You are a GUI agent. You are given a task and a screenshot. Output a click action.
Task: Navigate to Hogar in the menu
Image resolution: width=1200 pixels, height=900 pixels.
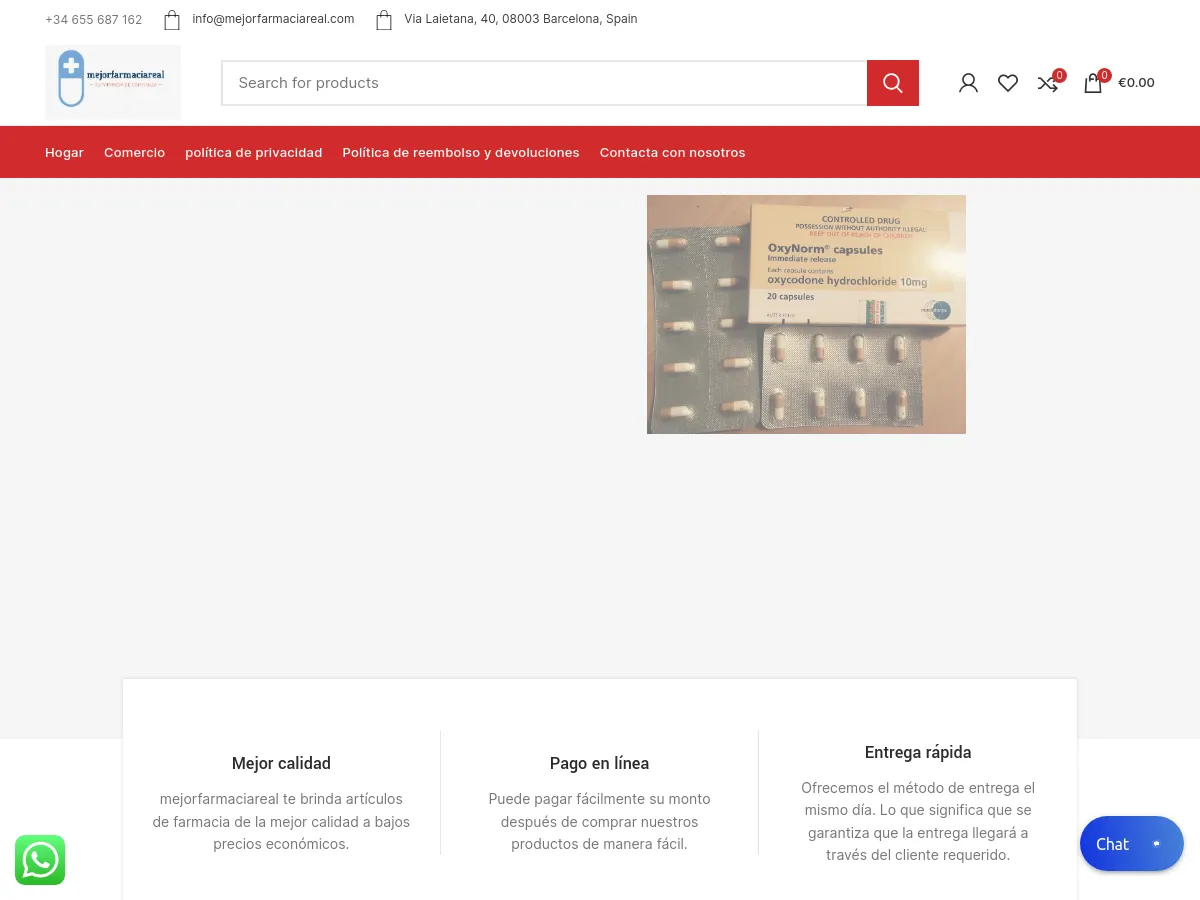(64, 152)
